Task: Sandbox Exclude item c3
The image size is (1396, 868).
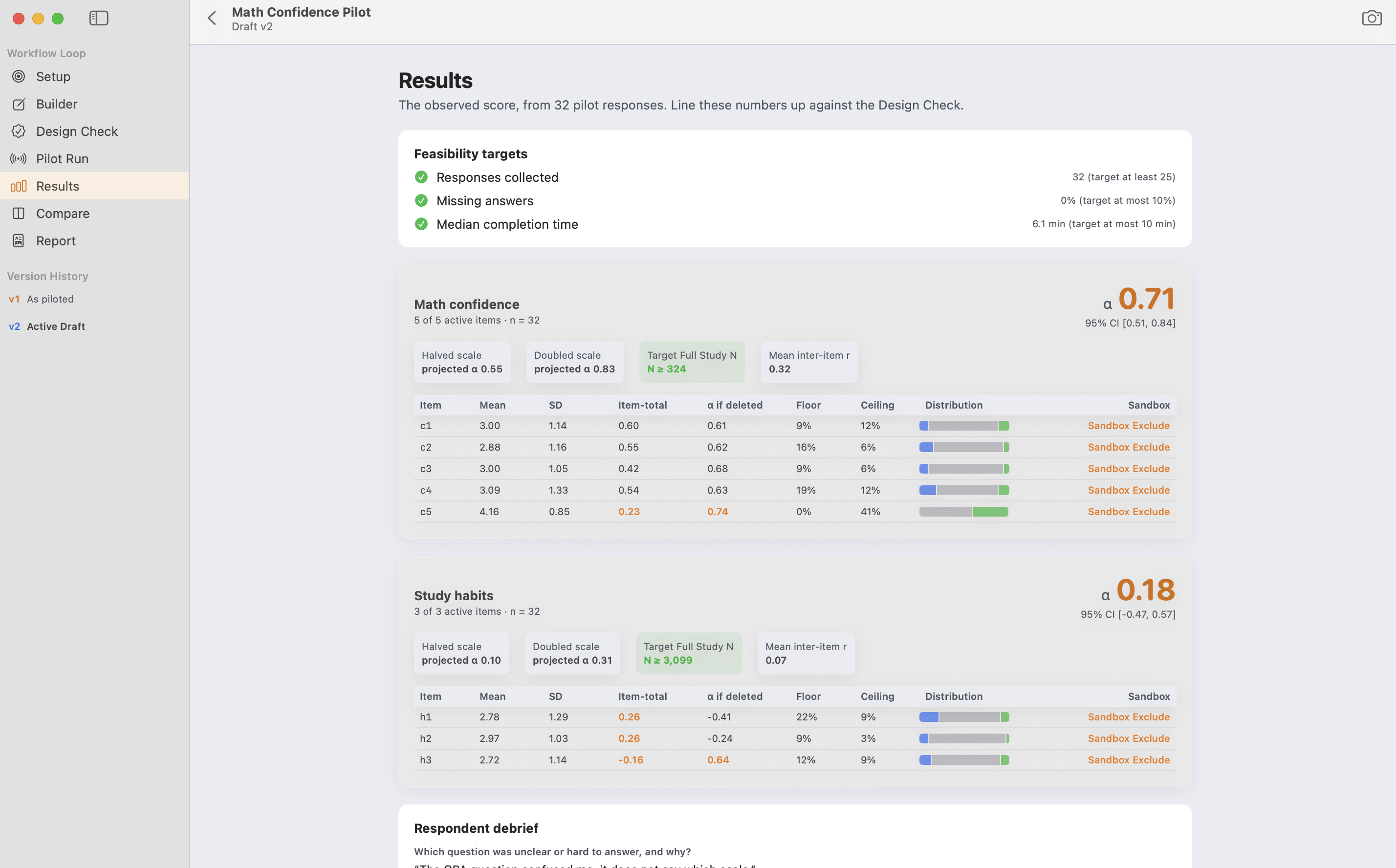Action: [x=1128, y=468]
